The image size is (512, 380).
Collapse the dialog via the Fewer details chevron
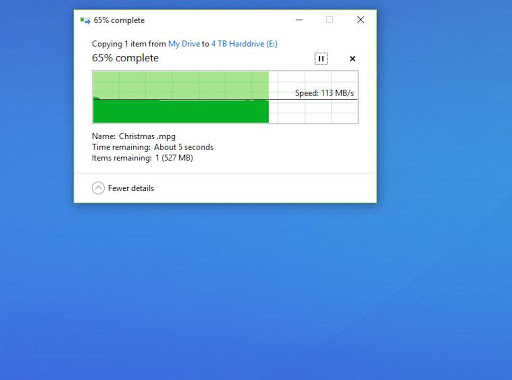(98, 188)
